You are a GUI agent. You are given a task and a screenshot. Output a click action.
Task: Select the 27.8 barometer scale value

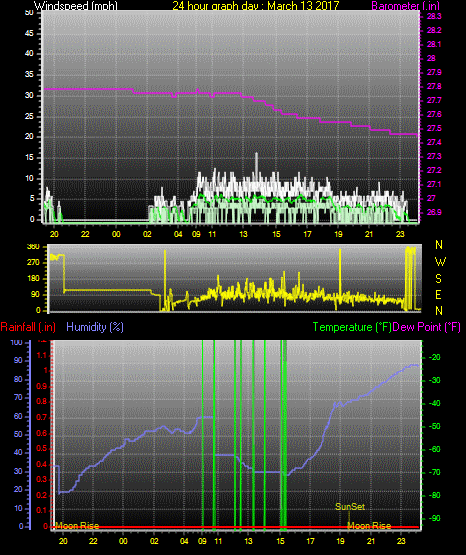click(x=434, y=86)
